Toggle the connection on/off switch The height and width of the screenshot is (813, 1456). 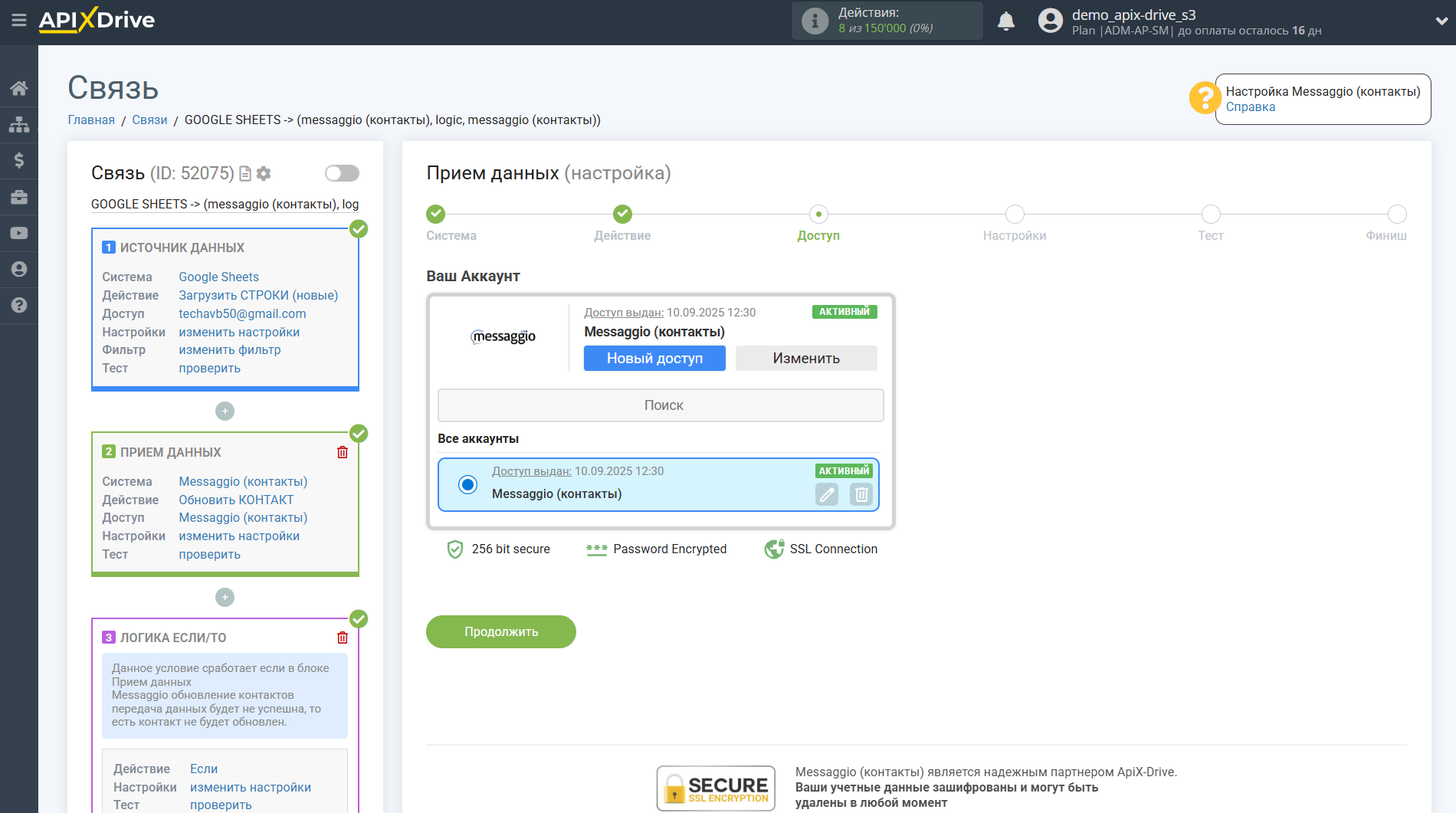342,173
